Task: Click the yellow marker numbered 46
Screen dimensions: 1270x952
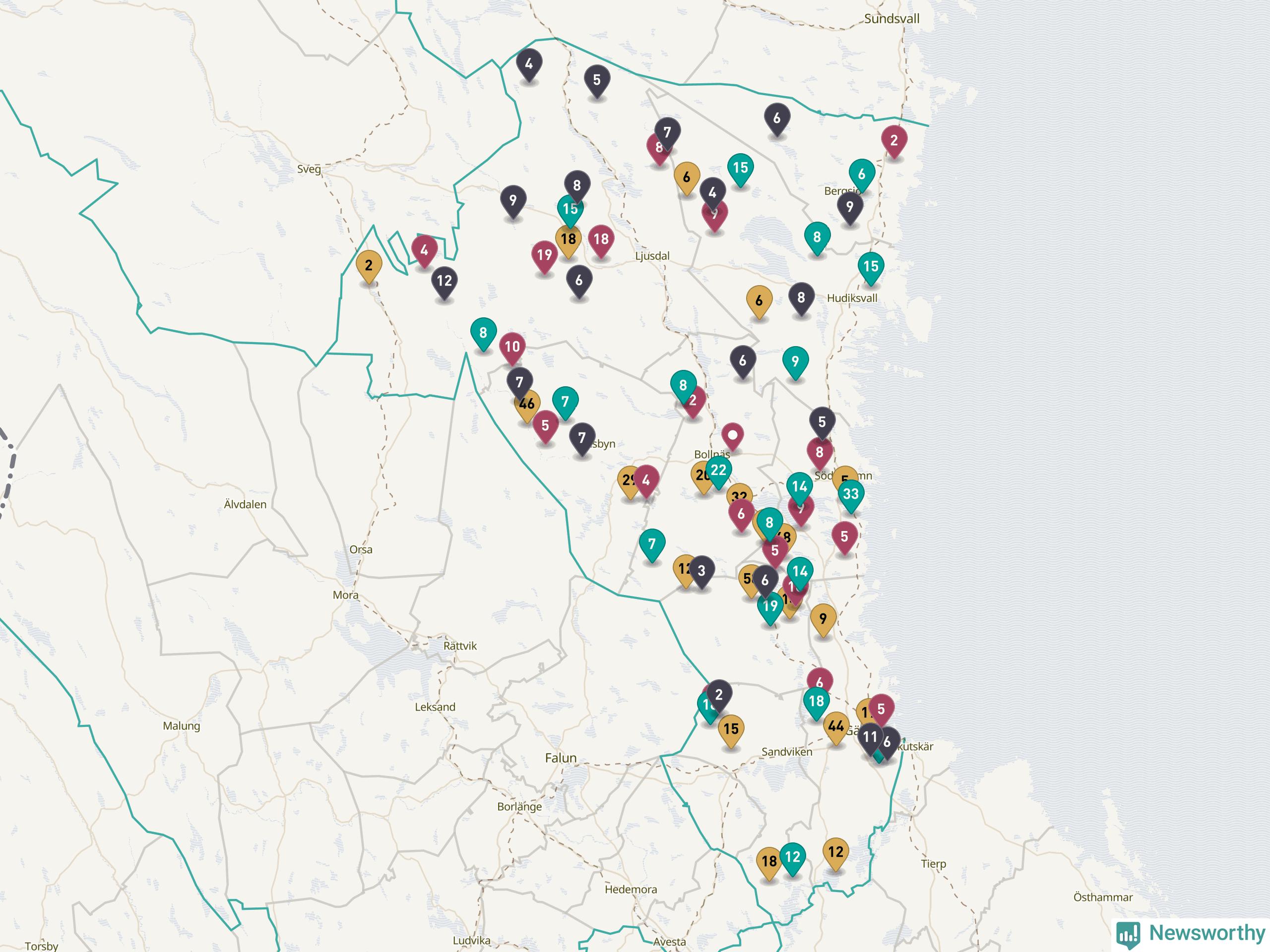Action: click(529, 405)
